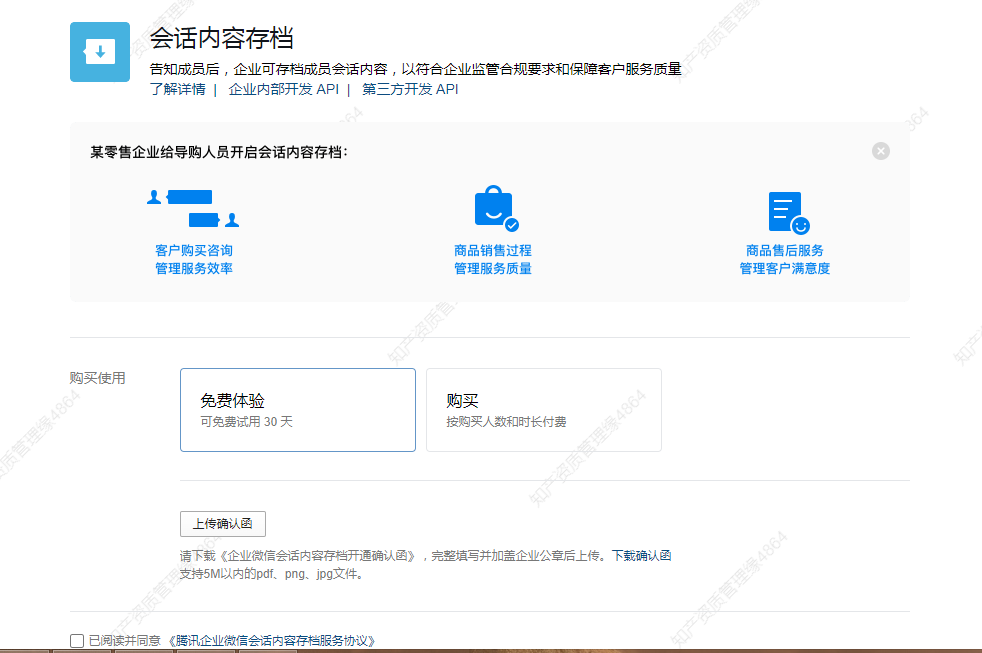Click the 商品售后服务 caption text
The image size is (982, 653).
tap(785, 251)
